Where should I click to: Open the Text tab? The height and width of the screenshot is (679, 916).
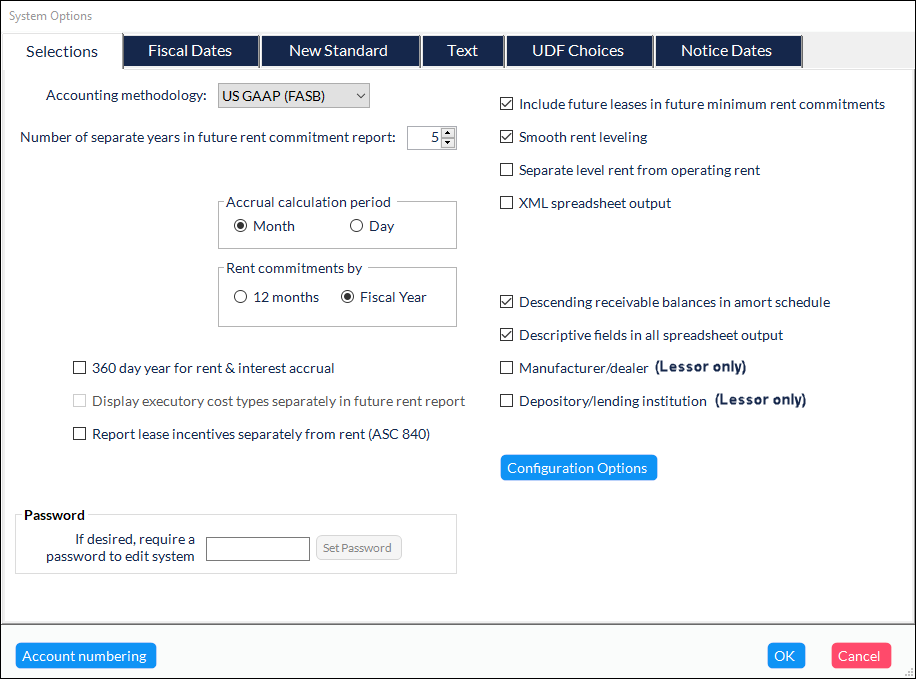pos(462,51)
